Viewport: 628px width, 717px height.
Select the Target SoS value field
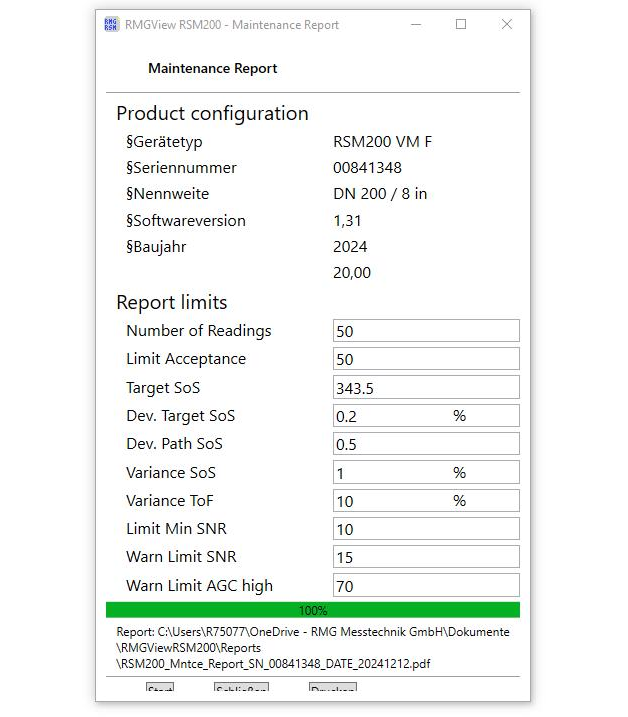point(425,388)
